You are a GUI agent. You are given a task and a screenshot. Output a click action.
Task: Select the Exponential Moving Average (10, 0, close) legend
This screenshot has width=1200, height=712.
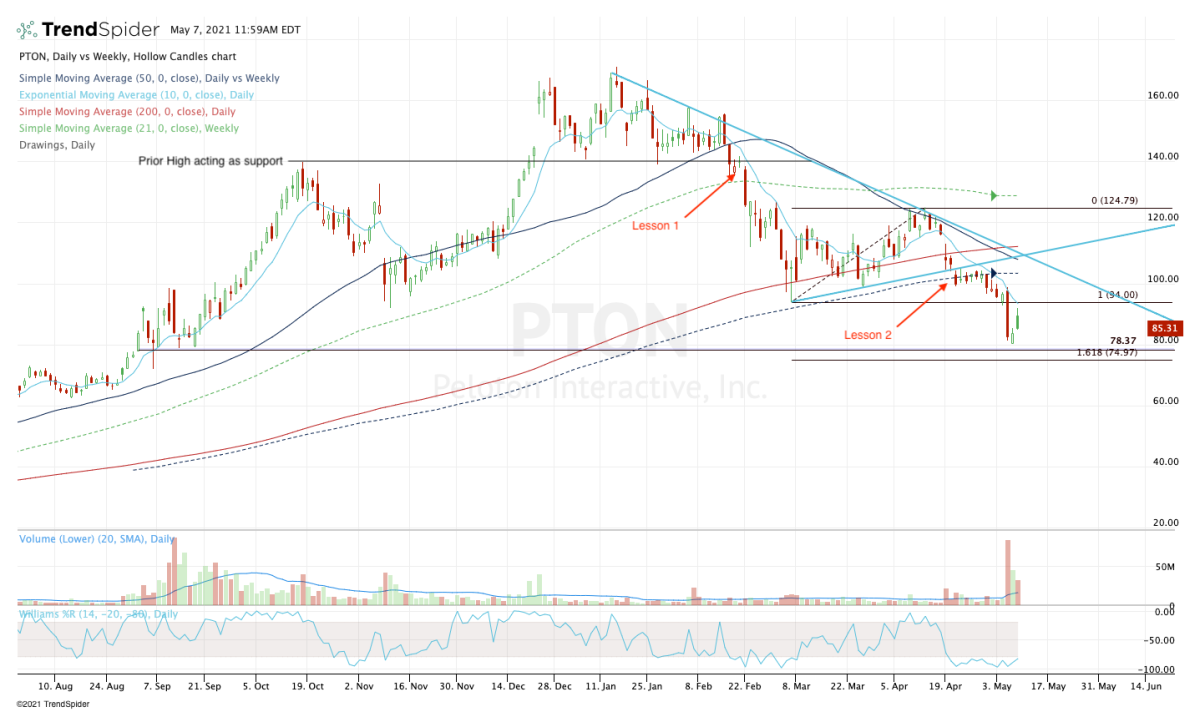pyautogui.click(x=136, y=95)
